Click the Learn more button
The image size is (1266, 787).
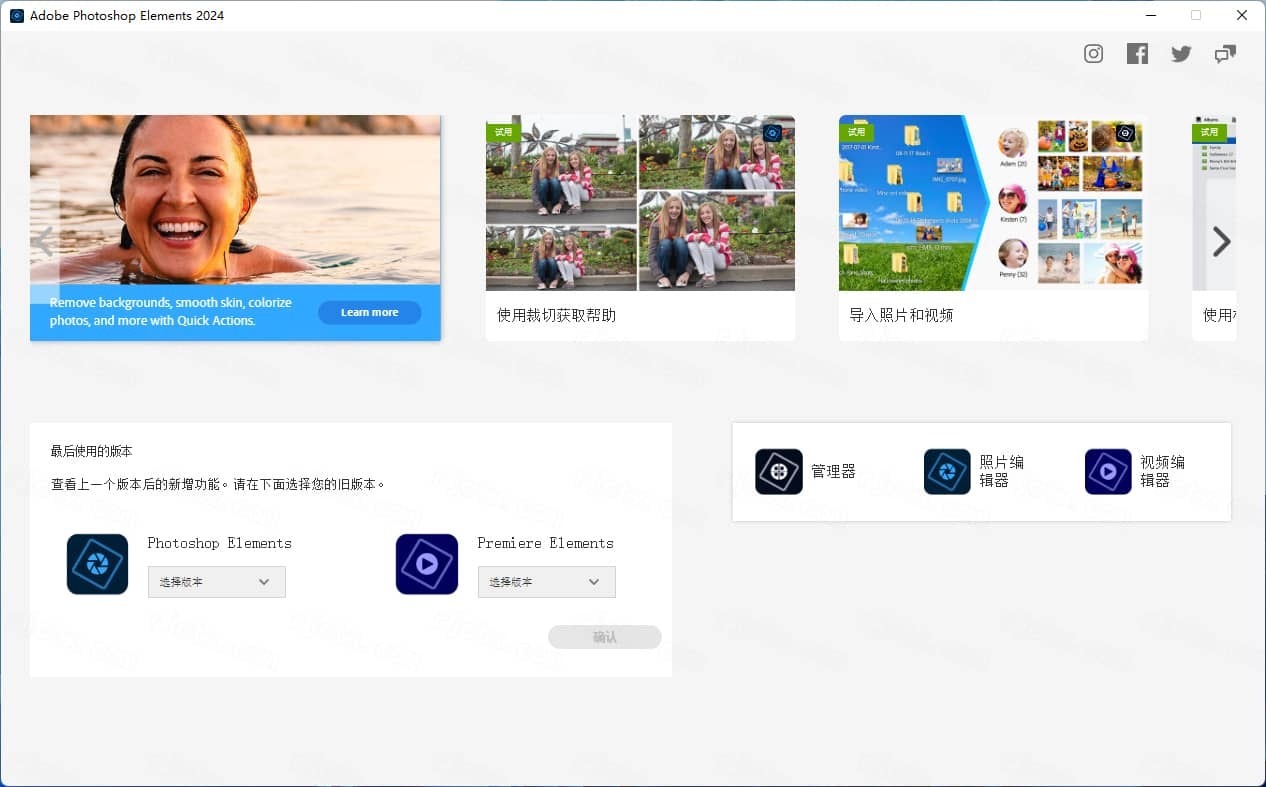370,312
